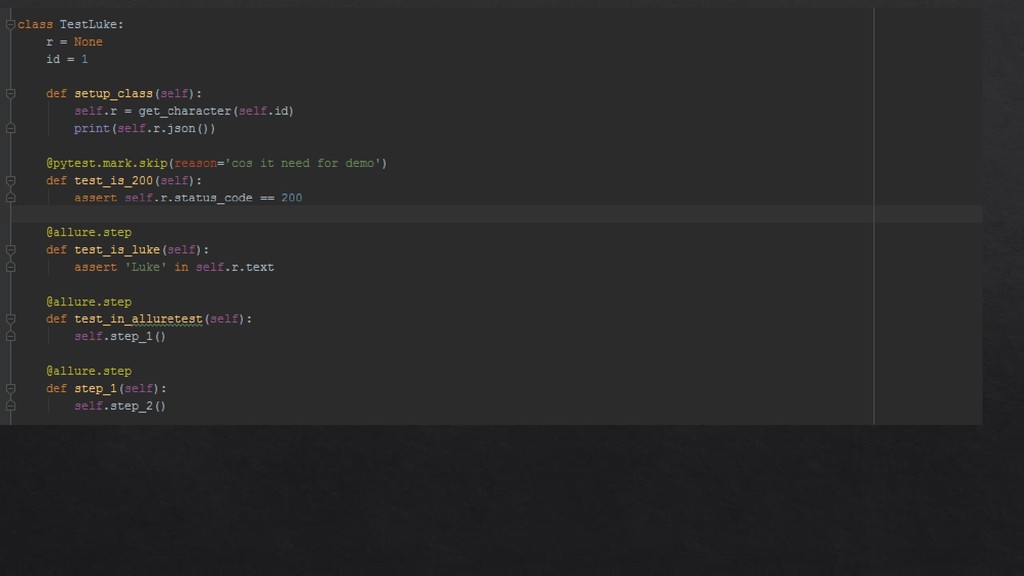Click @allure.step decorator above test_in_alluretest
Viewport: 1024px width, 576px height.
89,302
